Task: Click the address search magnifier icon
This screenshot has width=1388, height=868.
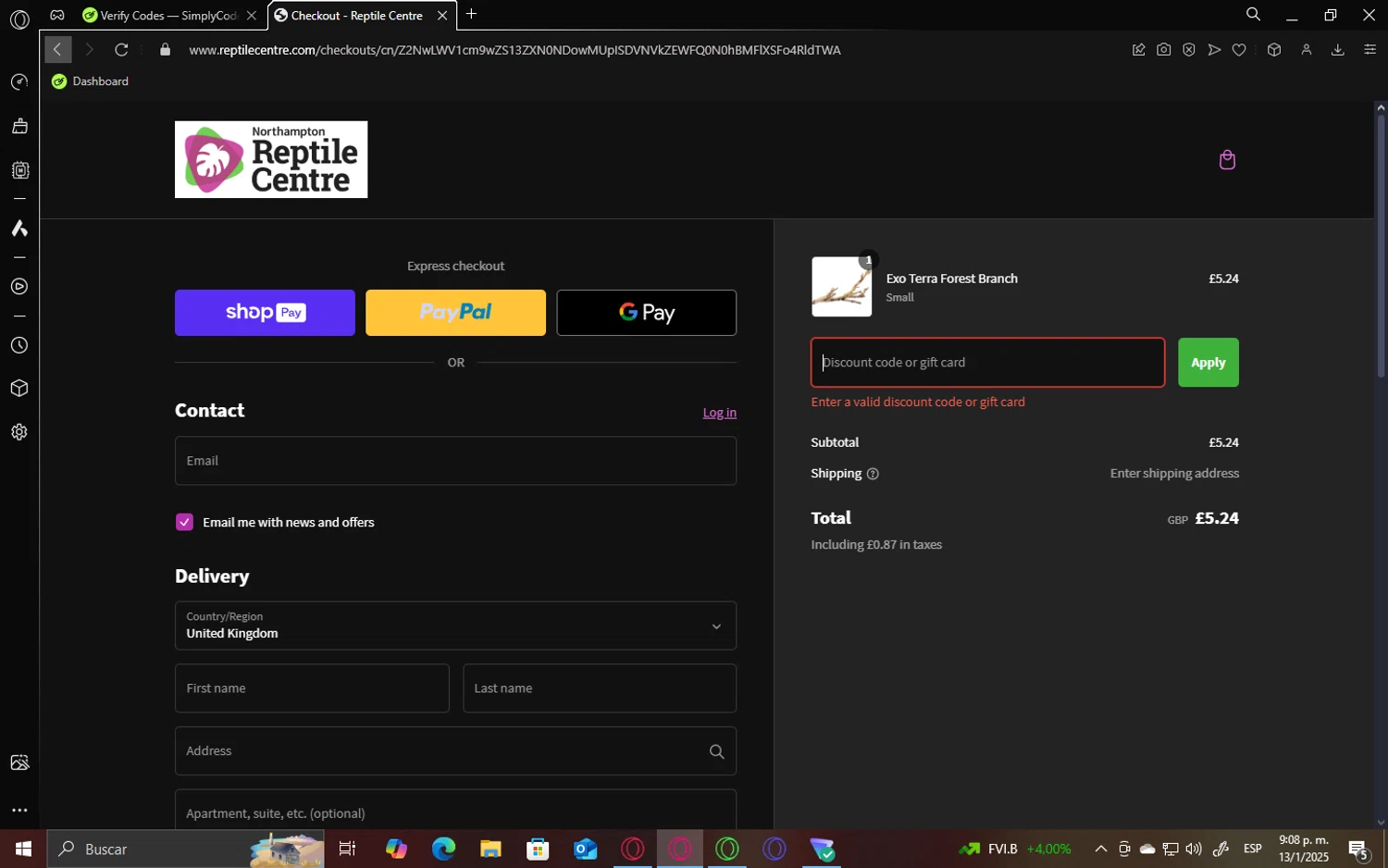Action: coord(716,751)
